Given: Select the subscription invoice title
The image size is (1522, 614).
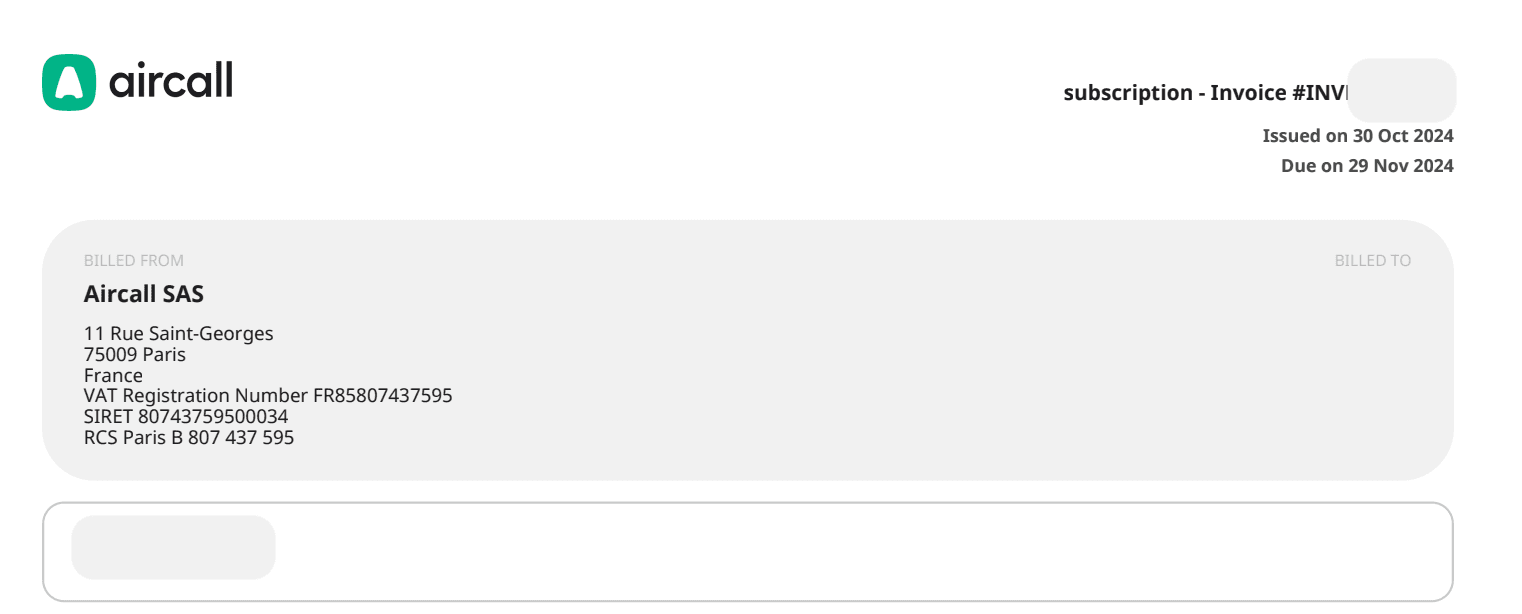Looking at the screenshot, I should coord(1205,93).
